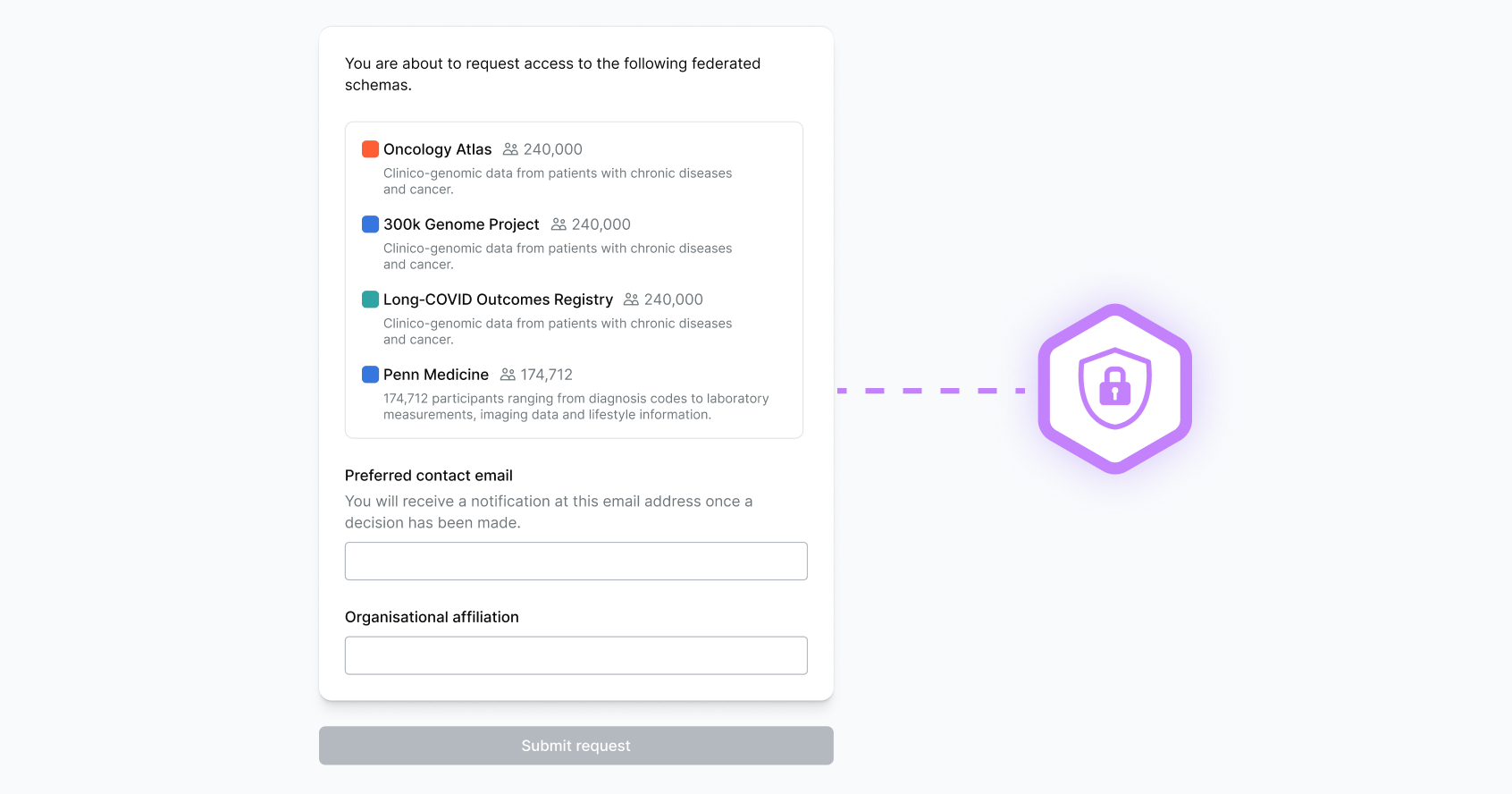Click the teal Long-COVID Outcomes Registry square
The image size is (1512, 794).
370,300
